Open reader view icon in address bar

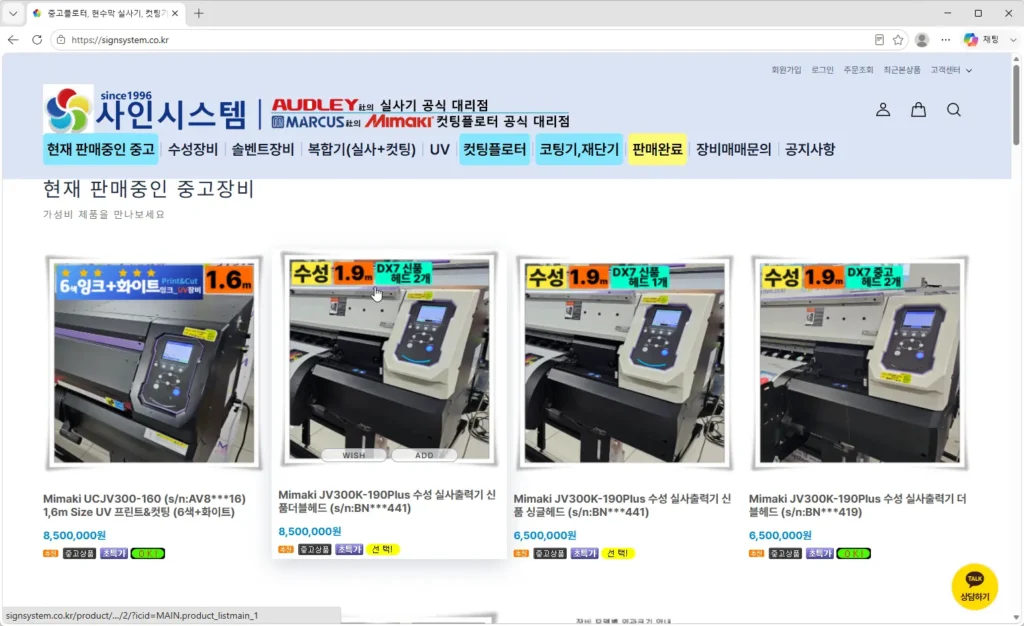(x=879, y=40)
